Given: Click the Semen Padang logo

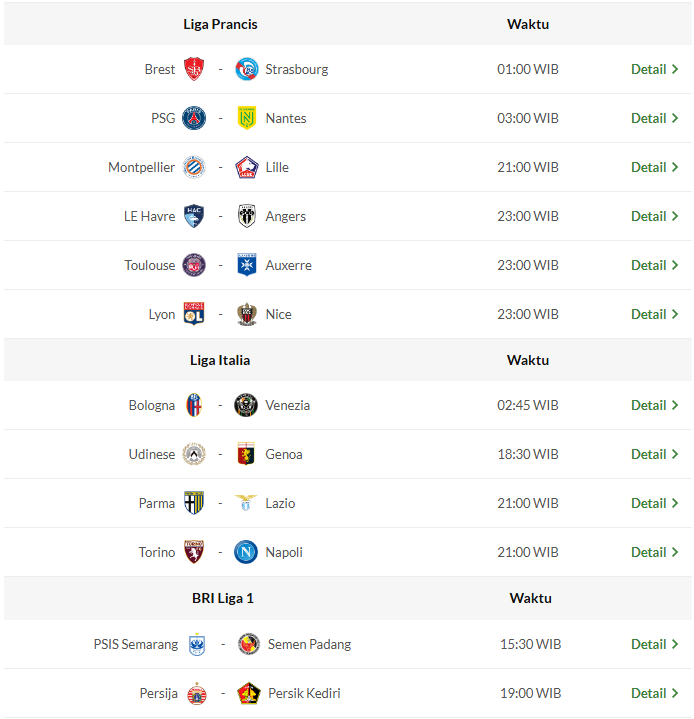Looking at the screenshot, I should [x=249, y=644].
